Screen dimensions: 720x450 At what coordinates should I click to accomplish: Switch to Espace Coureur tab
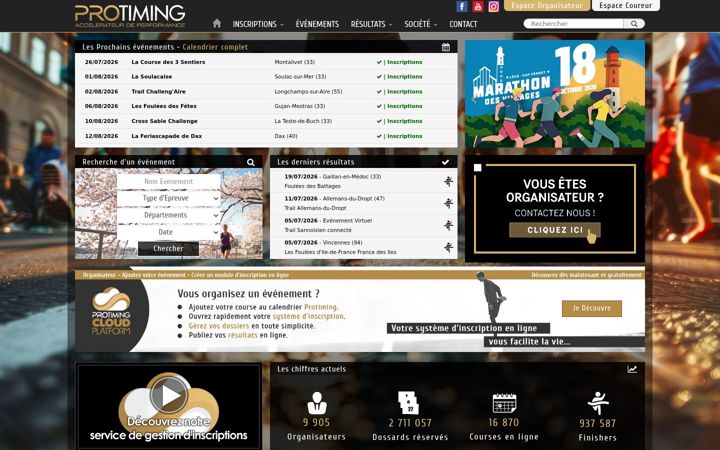pyautogui.click(x=625, y=6)
